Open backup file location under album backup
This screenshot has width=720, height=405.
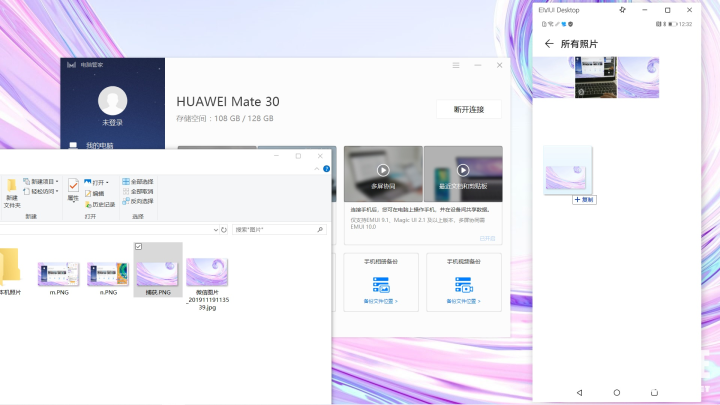tap(381, 301)
